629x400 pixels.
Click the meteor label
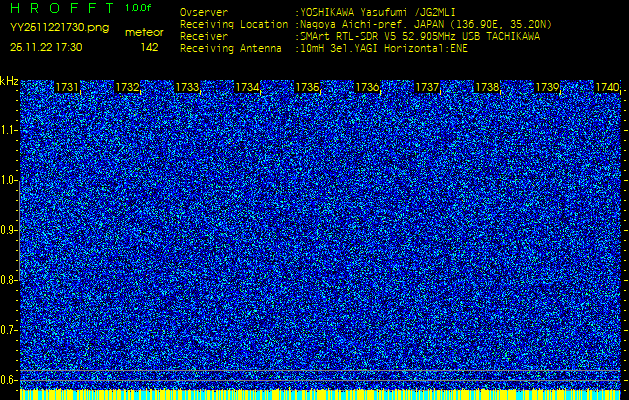(144, 33)
